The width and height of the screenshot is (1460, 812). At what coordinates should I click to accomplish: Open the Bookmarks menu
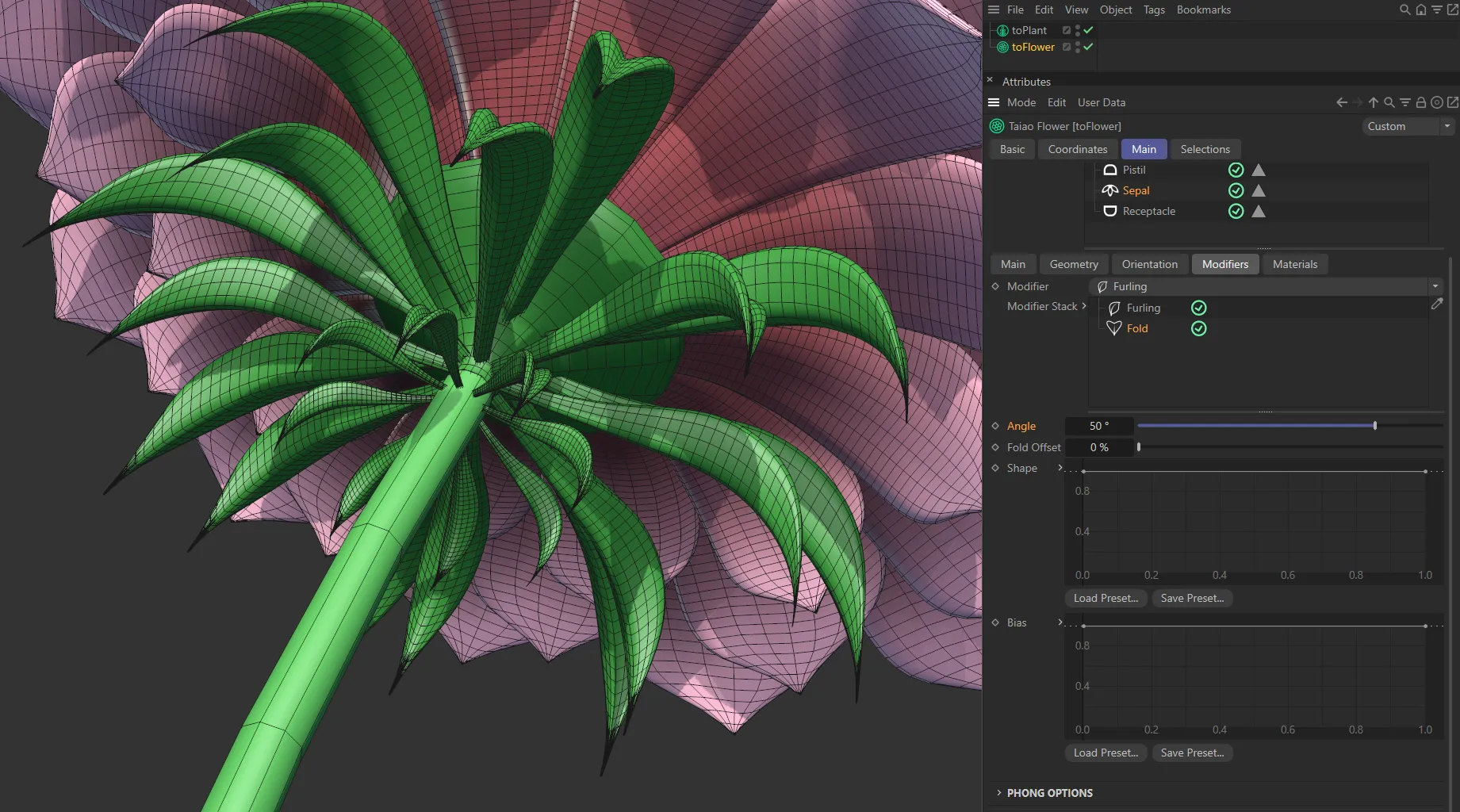(x=1203, y=10)
